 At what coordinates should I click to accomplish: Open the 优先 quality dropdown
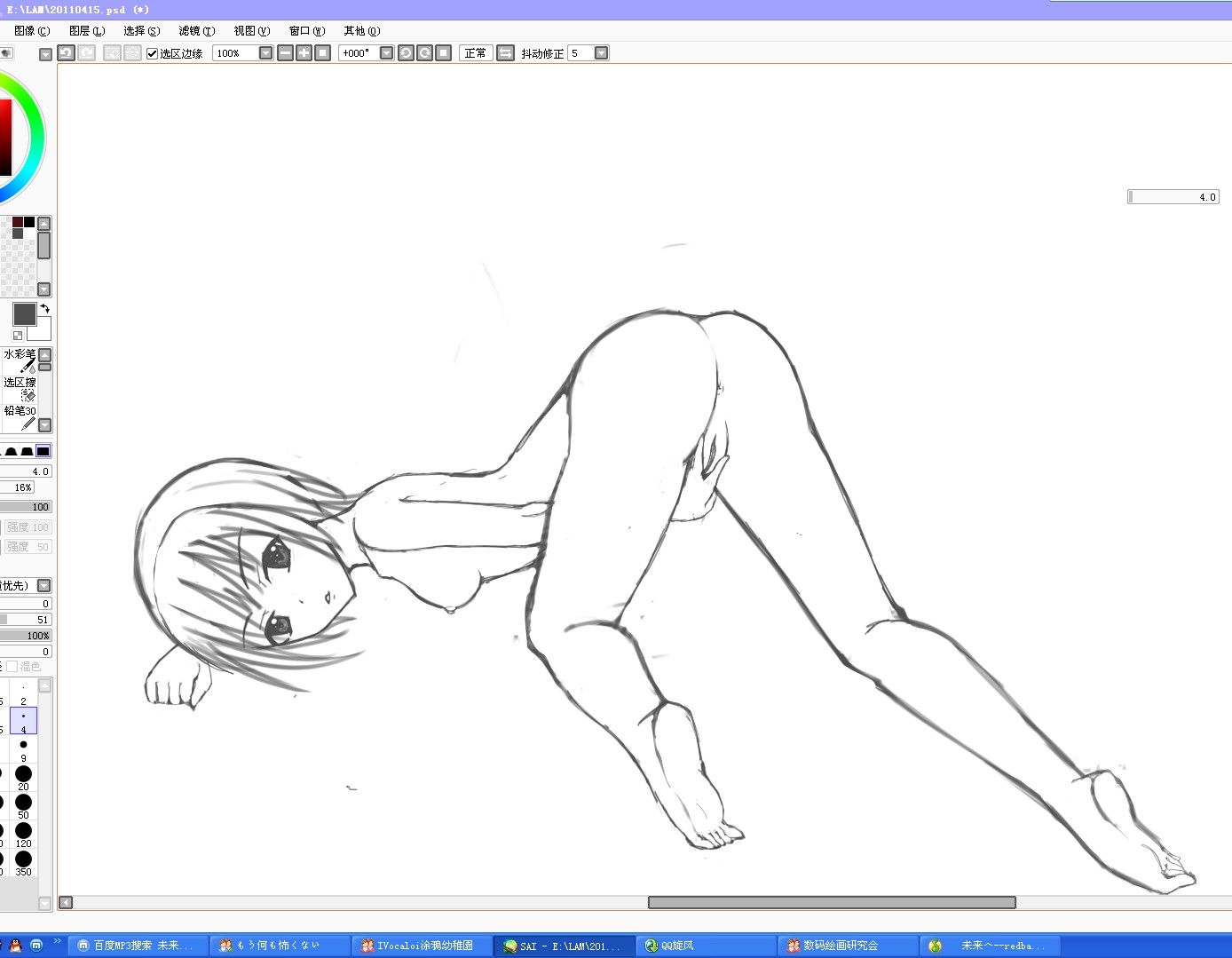point(43,585)
